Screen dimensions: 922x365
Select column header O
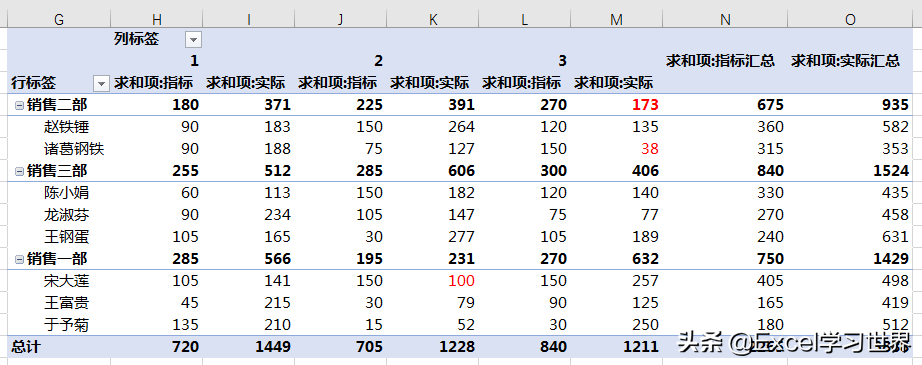[x=850, y=20]
